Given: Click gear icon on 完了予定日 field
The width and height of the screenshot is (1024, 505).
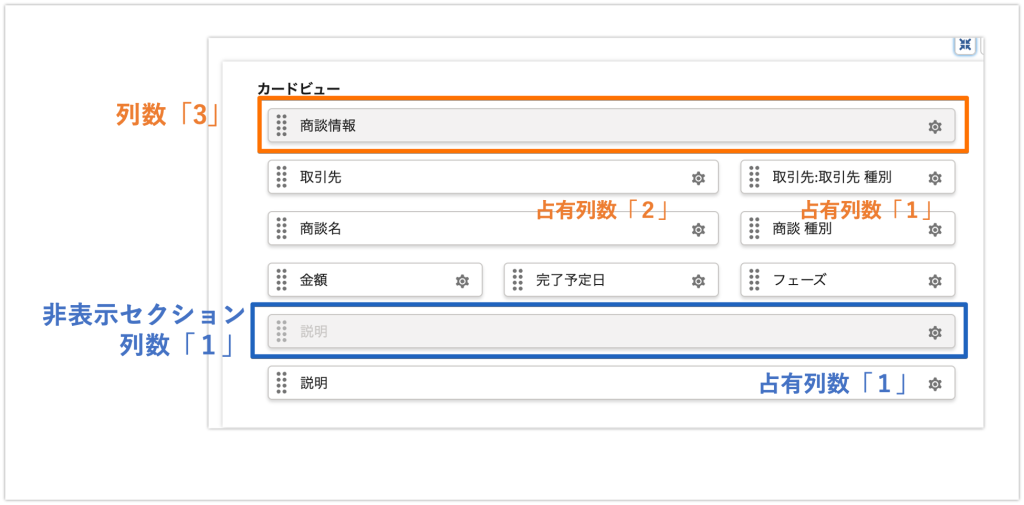Looking at the screenshot, I should [x=698, y=282].
